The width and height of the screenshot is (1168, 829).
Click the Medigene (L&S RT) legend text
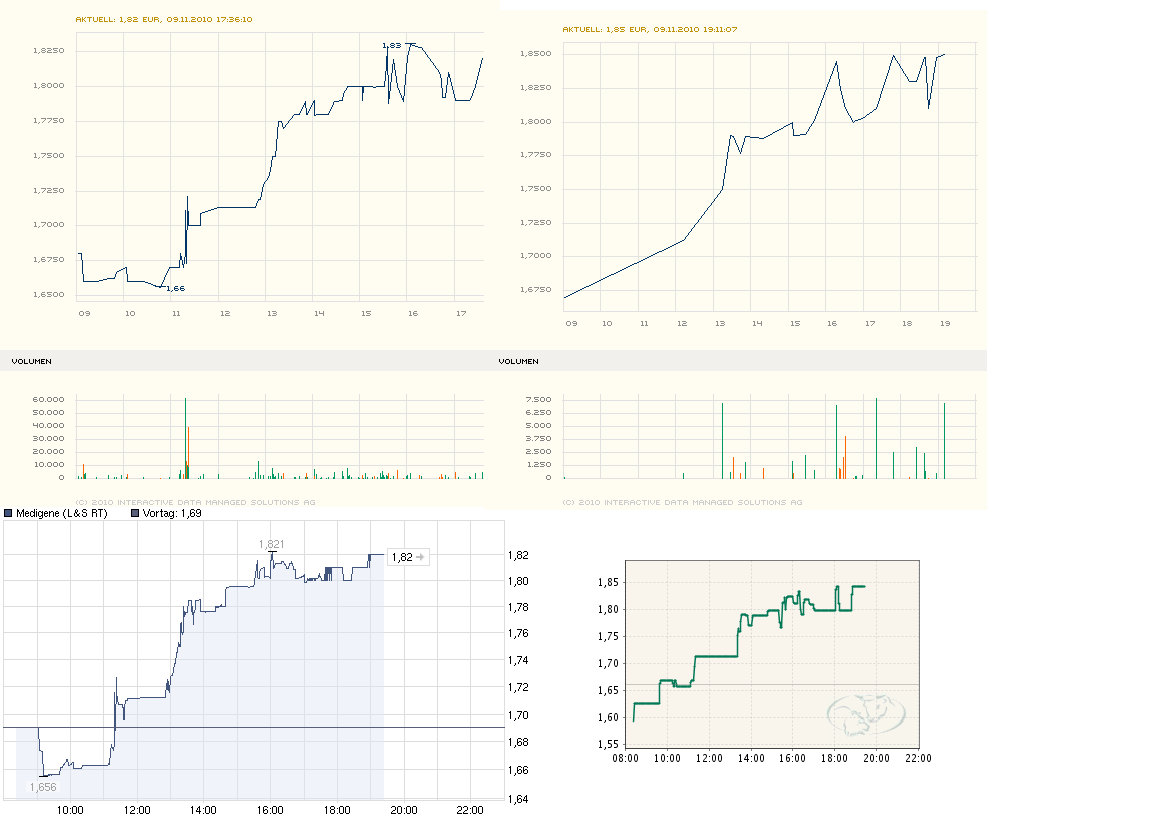62,513
